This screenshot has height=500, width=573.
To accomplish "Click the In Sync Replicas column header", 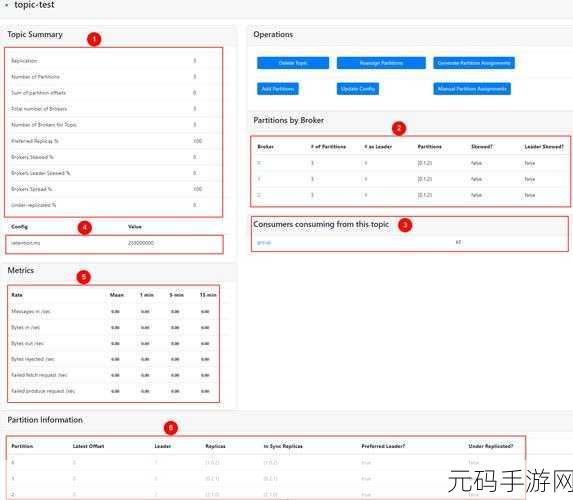I will 283,446.
